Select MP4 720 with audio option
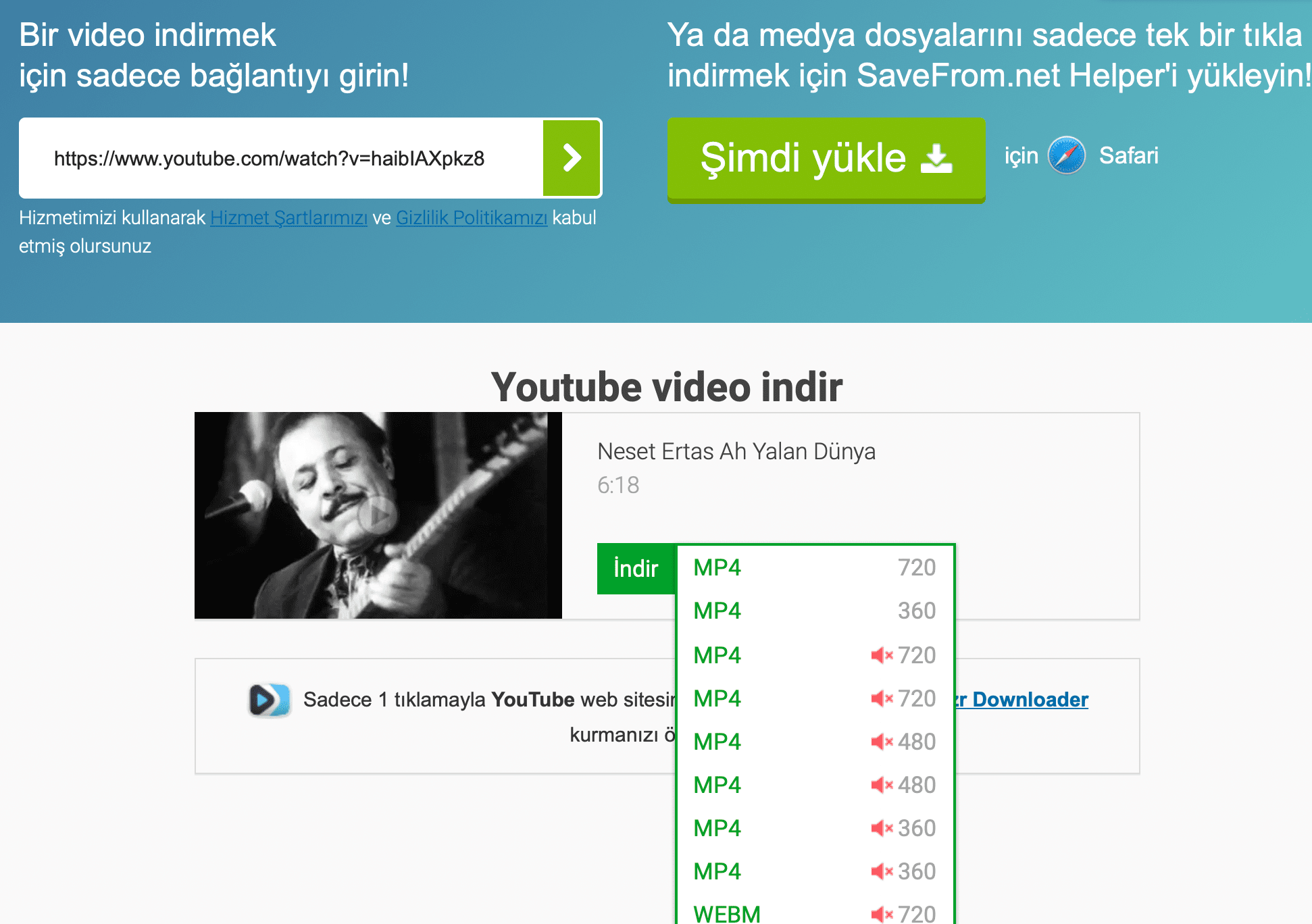1312x924 pixels. coord(815,567)
